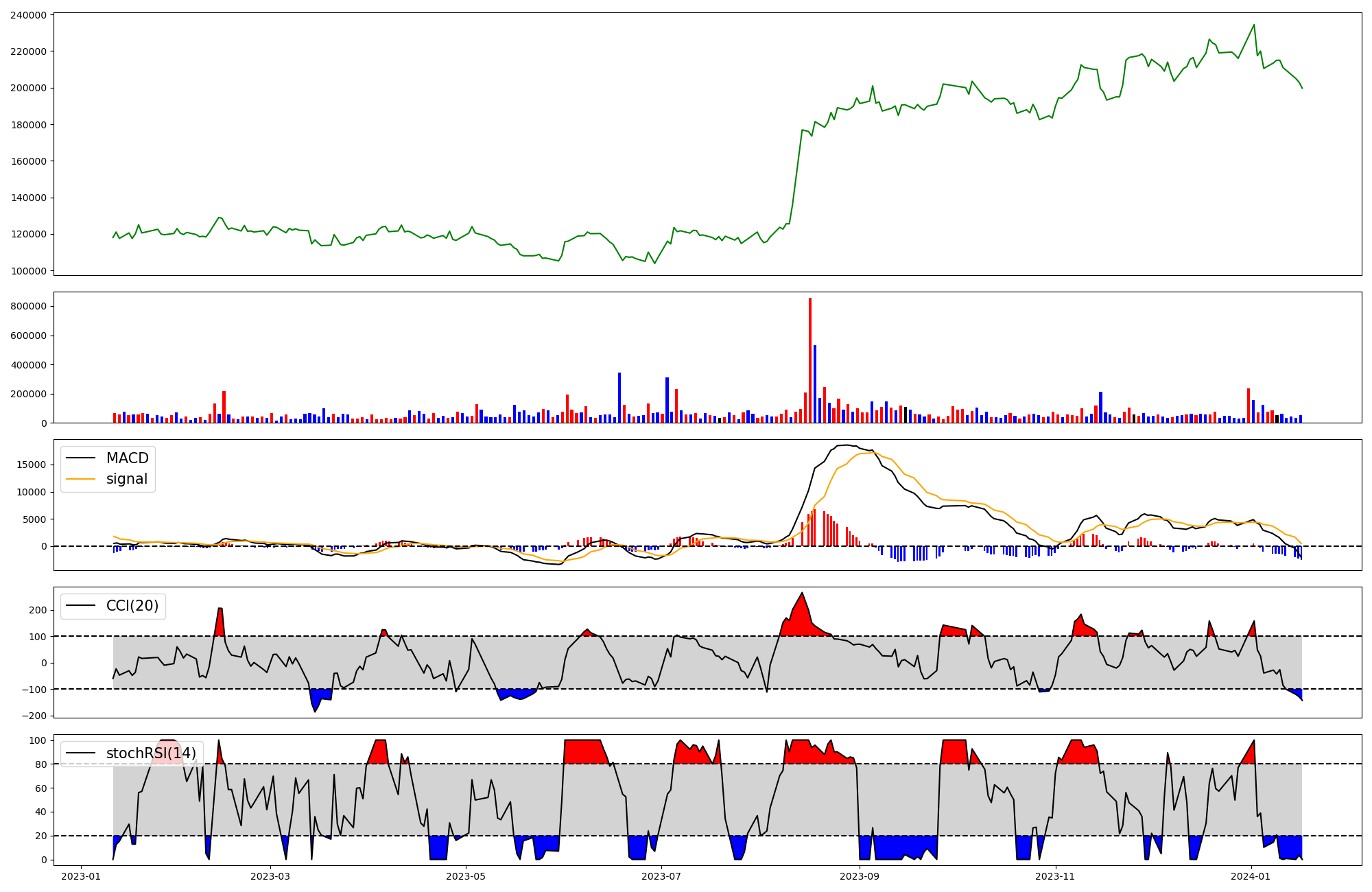
Task: Click the tallest red volume bar
Action: point(810,360)
